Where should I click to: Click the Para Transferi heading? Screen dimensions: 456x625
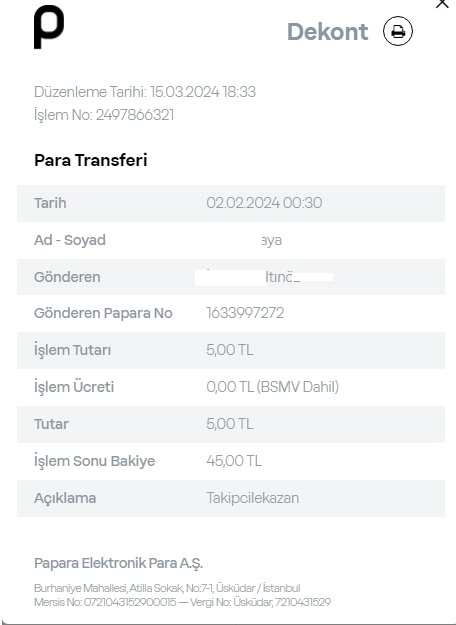point(91,160)
